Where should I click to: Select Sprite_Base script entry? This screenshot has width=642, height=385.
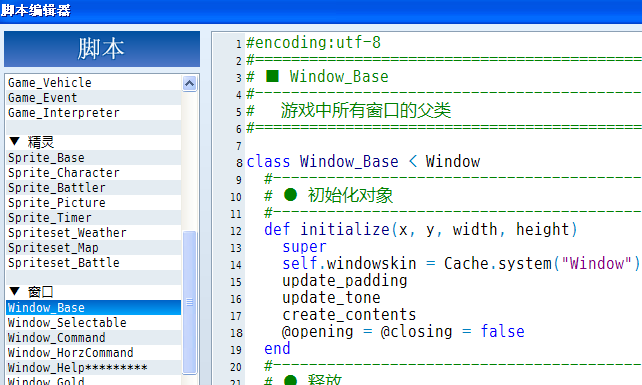coord(94,158)
